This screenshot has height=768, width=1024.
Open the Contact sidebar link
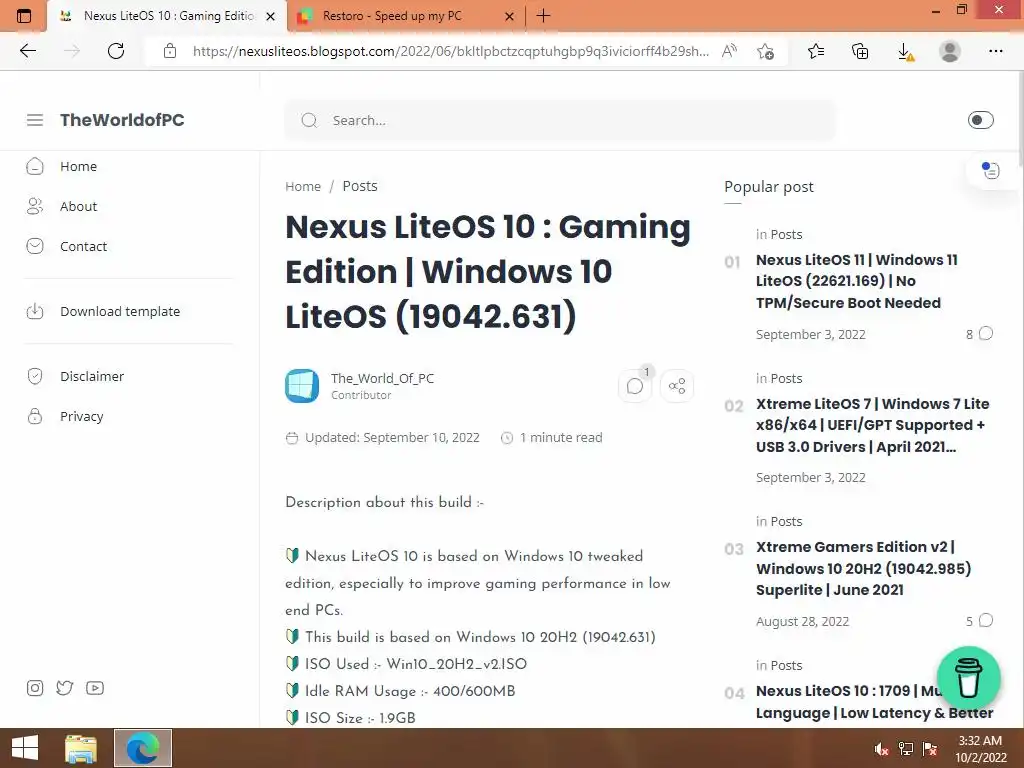tap(83, 246)
